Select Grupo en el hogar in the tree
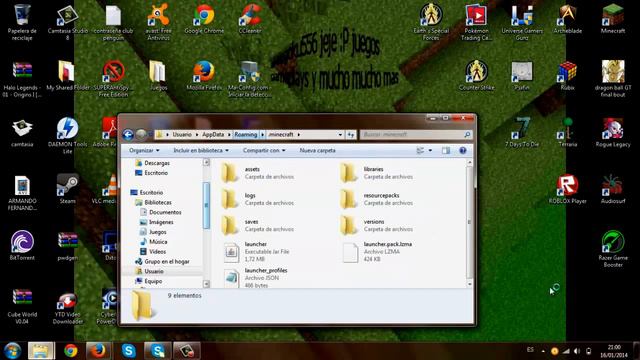 (162, 261)
